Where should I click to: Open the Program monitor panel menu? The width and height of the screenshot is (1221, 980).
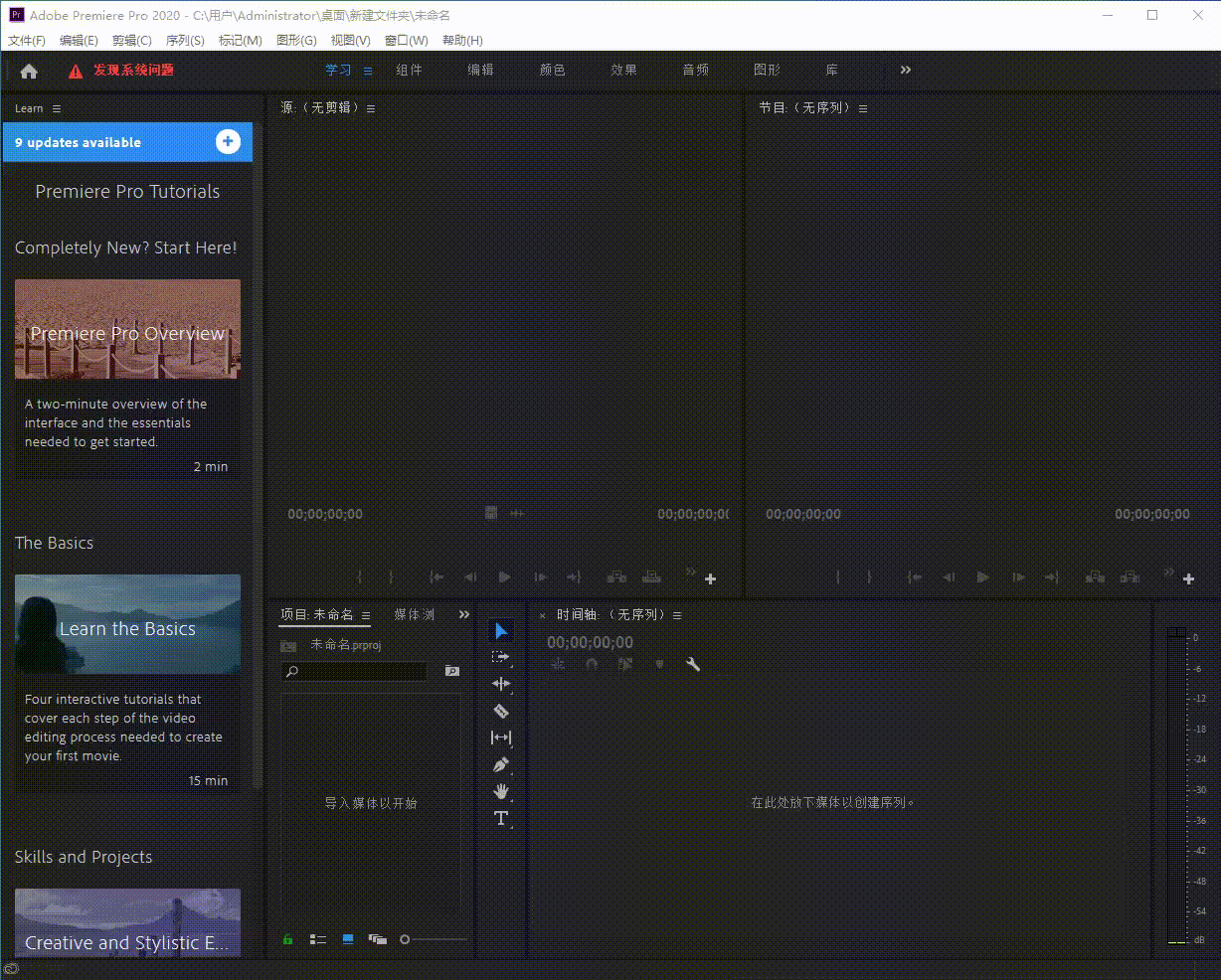(863, 108)
